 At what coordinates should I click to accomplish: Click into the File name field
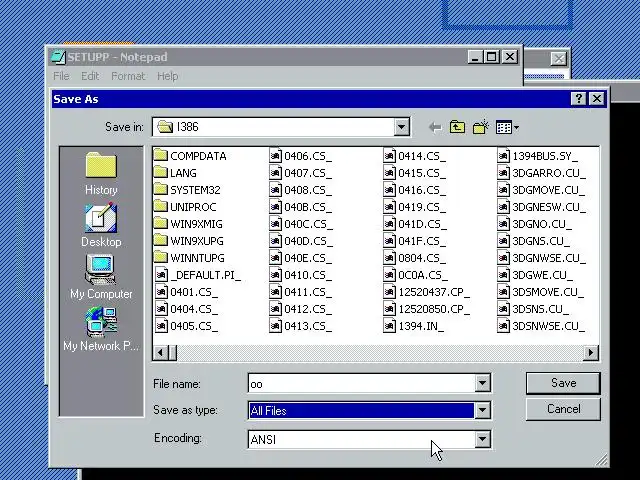(361, 384)
